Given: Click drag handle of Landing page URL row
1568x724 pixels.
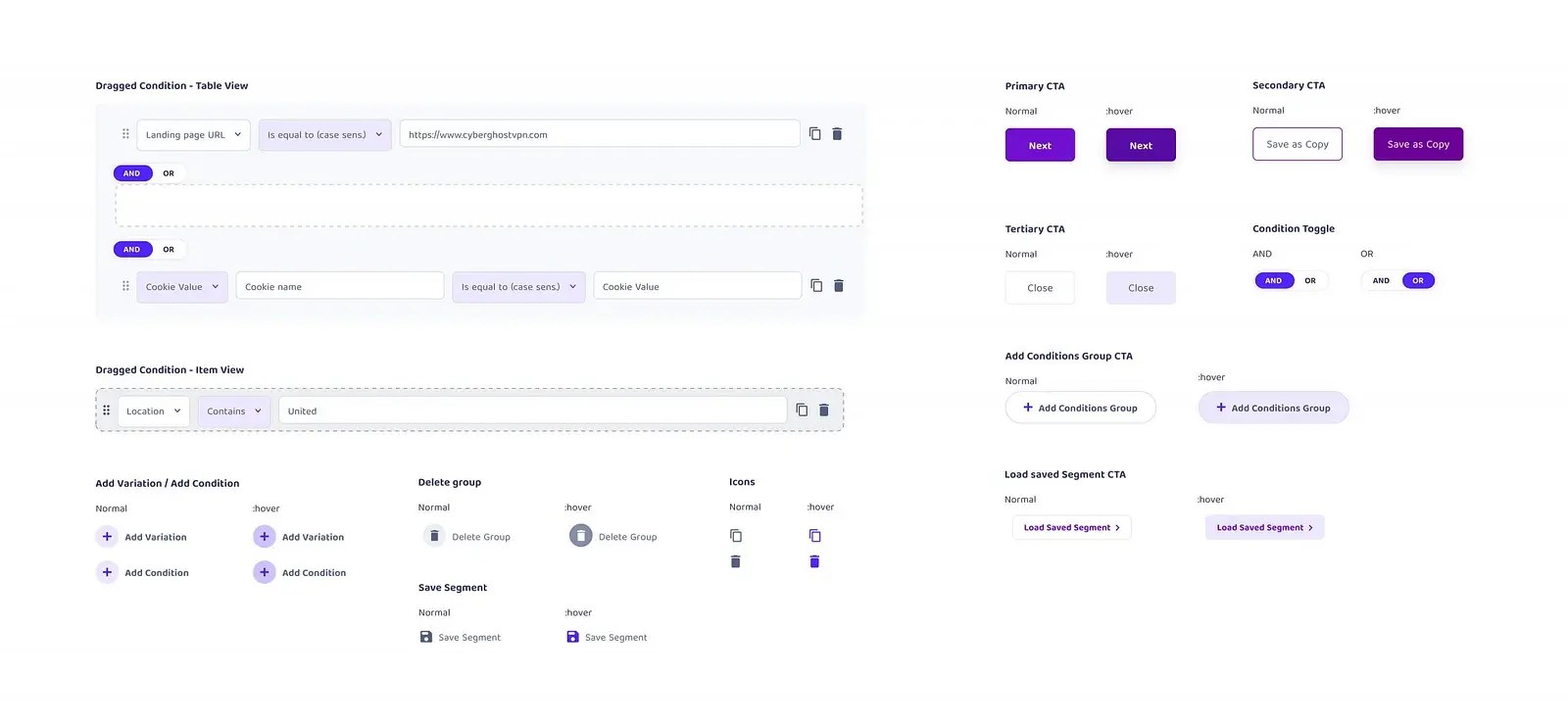Looking at the screenshot, I should (125, 134).
